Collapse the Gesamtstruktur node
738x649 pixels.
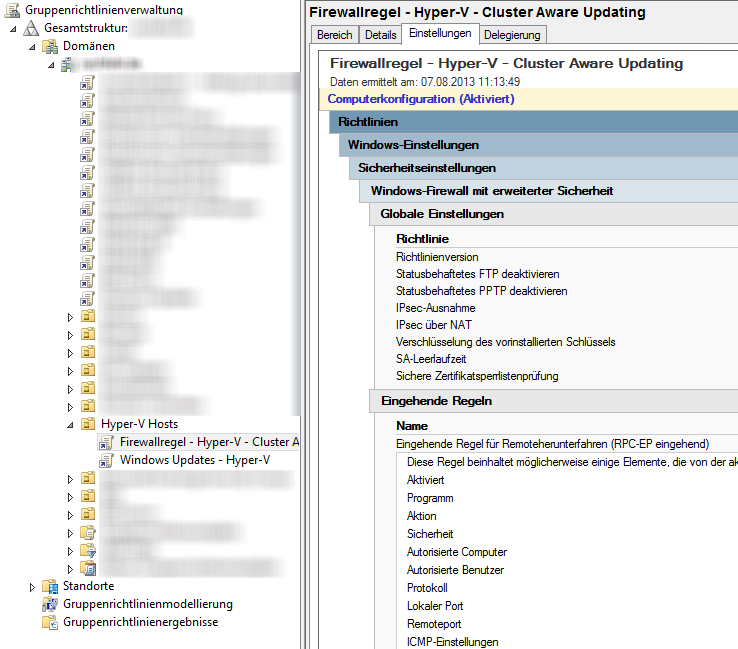[13, 29]
